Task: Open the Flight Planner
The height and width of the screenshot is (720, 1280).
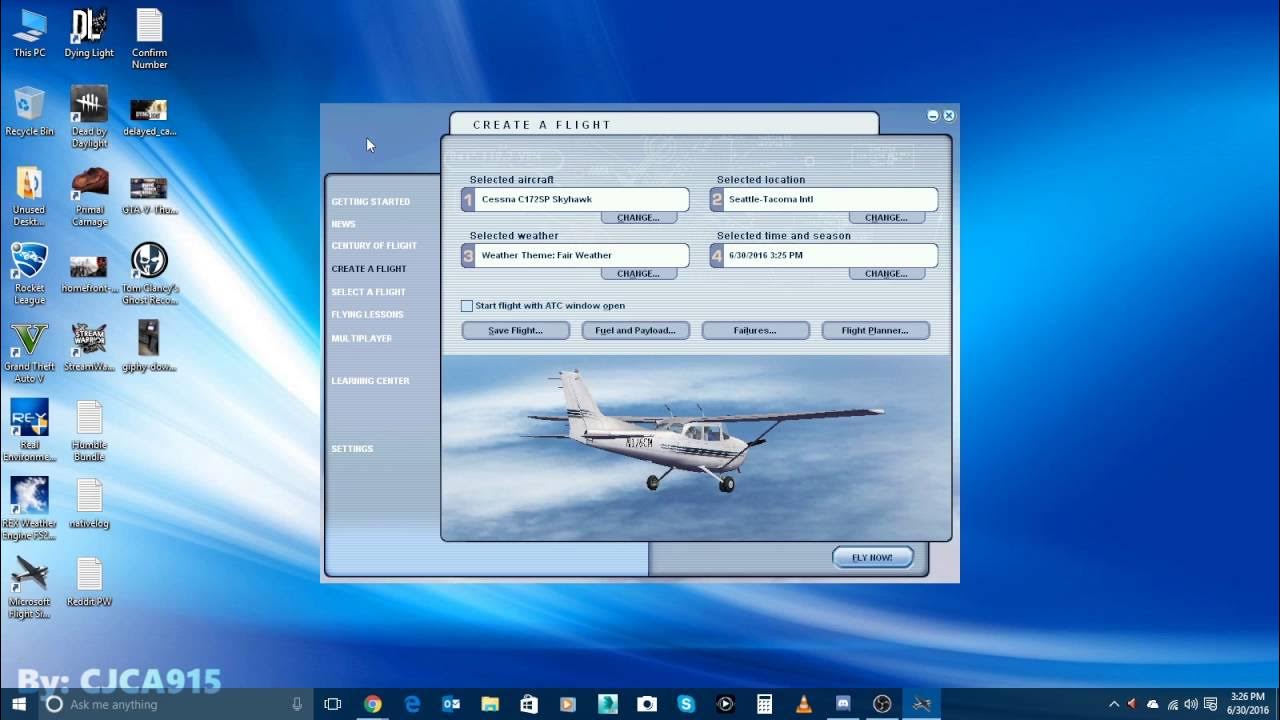Action: pyautogui.click(x=875, y=330)
